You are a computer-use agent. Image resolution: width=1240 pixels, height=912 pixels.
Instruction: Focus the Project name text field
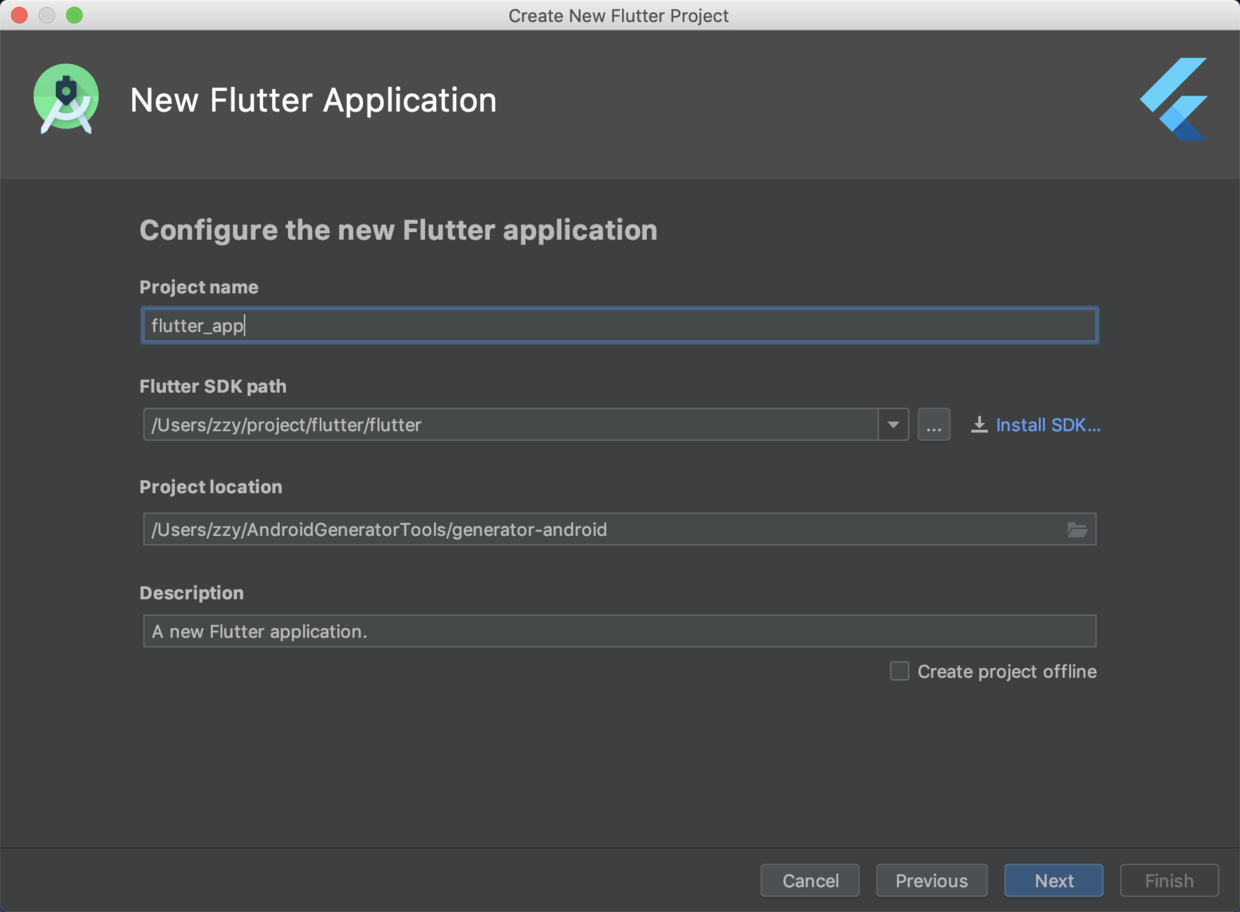(x=620, y=326)
